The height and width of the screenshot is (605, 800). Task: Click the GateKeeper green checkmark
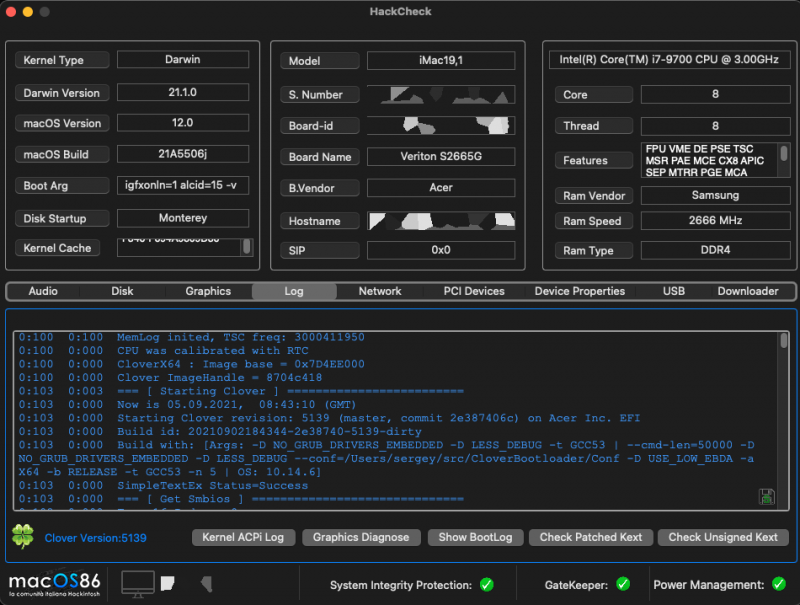click(x=622, y=585)
